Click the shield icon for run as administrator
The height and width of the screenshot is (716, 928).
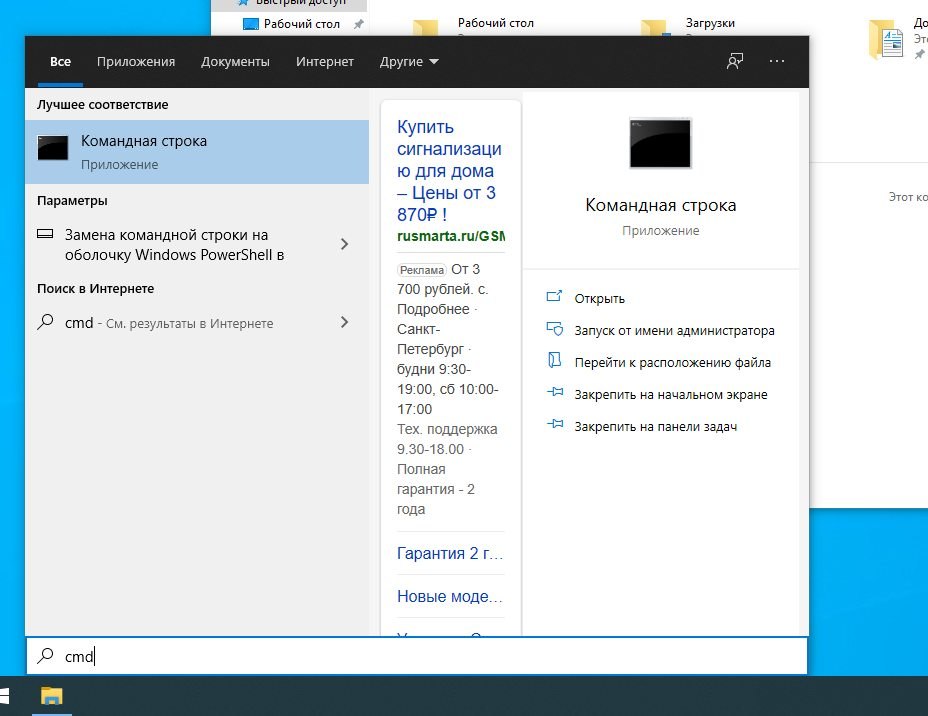(x=555, y=328)
